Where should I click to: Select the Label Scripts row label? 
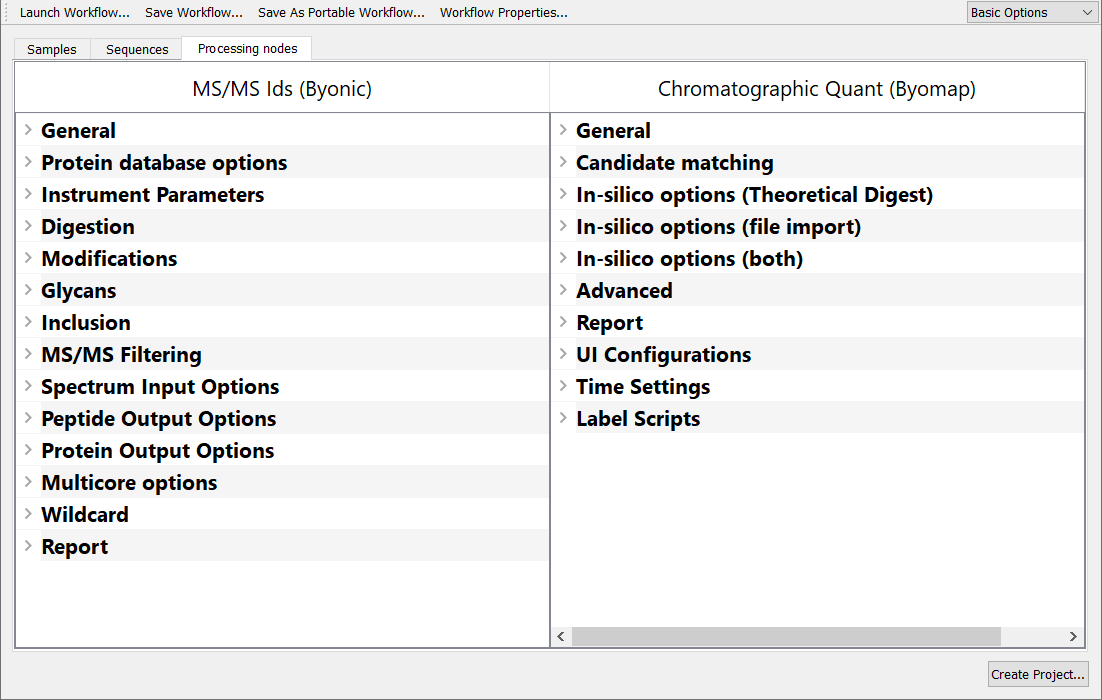(x=638, y=418)
